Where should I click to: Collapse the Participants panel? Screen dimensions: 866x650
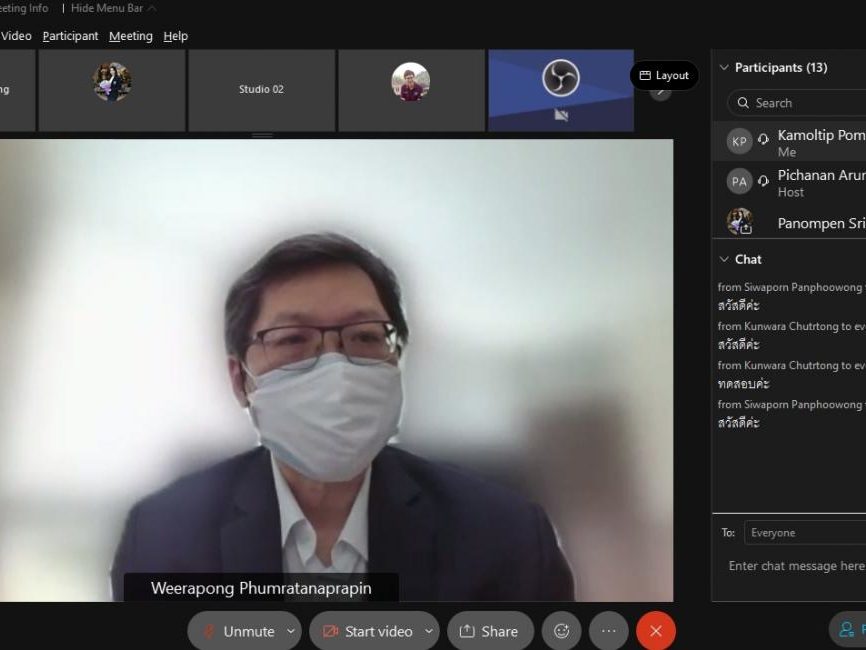[724, 68]
